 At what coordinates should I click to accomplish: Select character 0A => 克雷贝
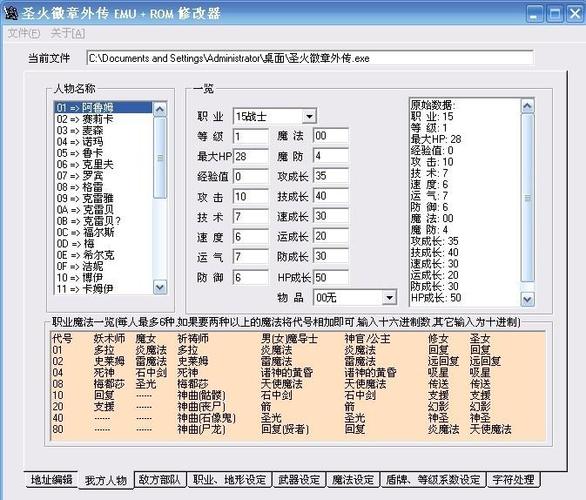104,210
